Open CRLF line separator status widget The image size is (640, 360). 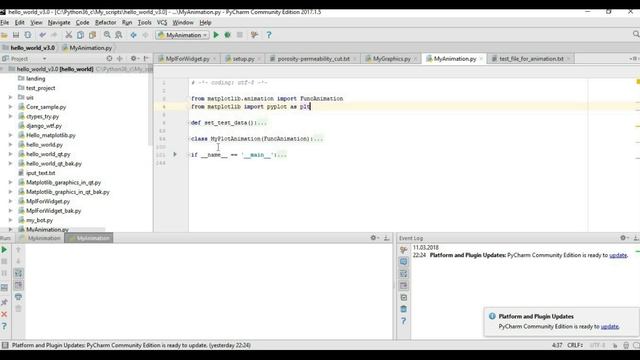[x=575, y=345]
